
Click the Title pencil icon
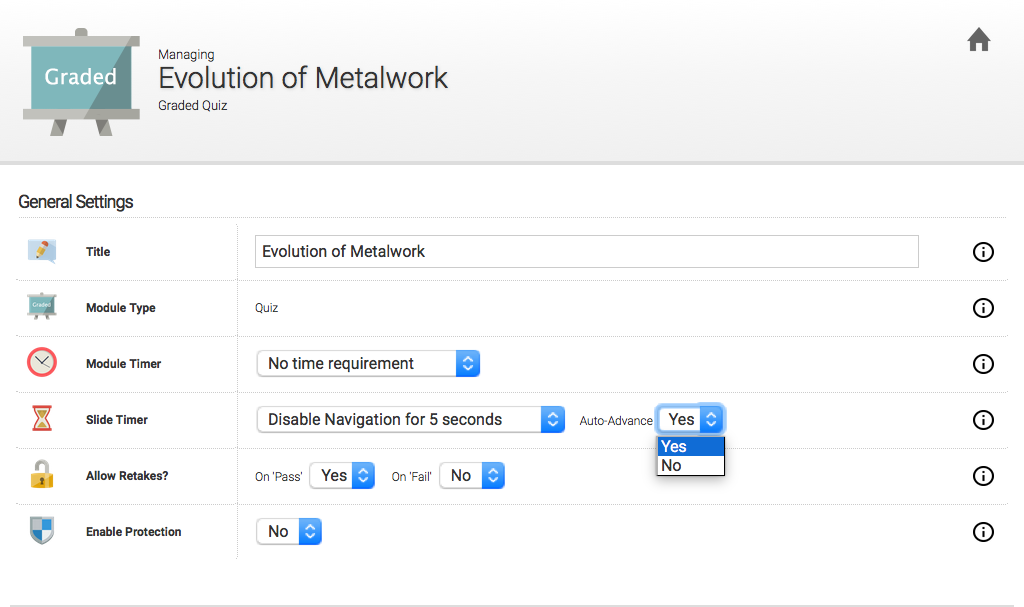(x=42, y=251)
